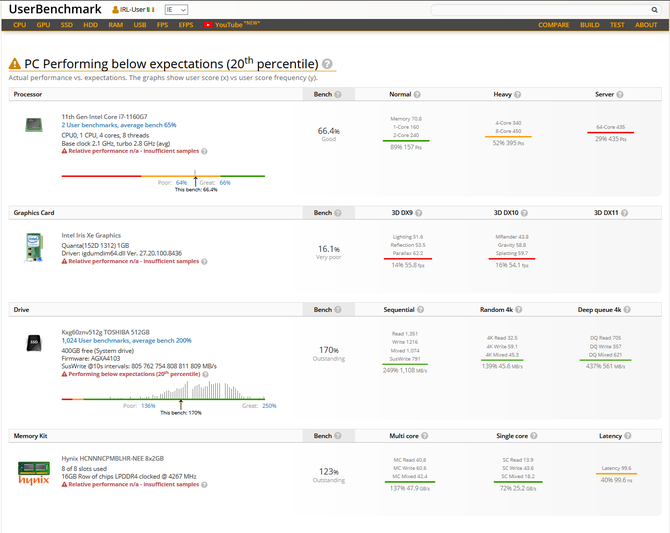
Task: Click help icon beside Random 4k
Action: tap(518, 309)
